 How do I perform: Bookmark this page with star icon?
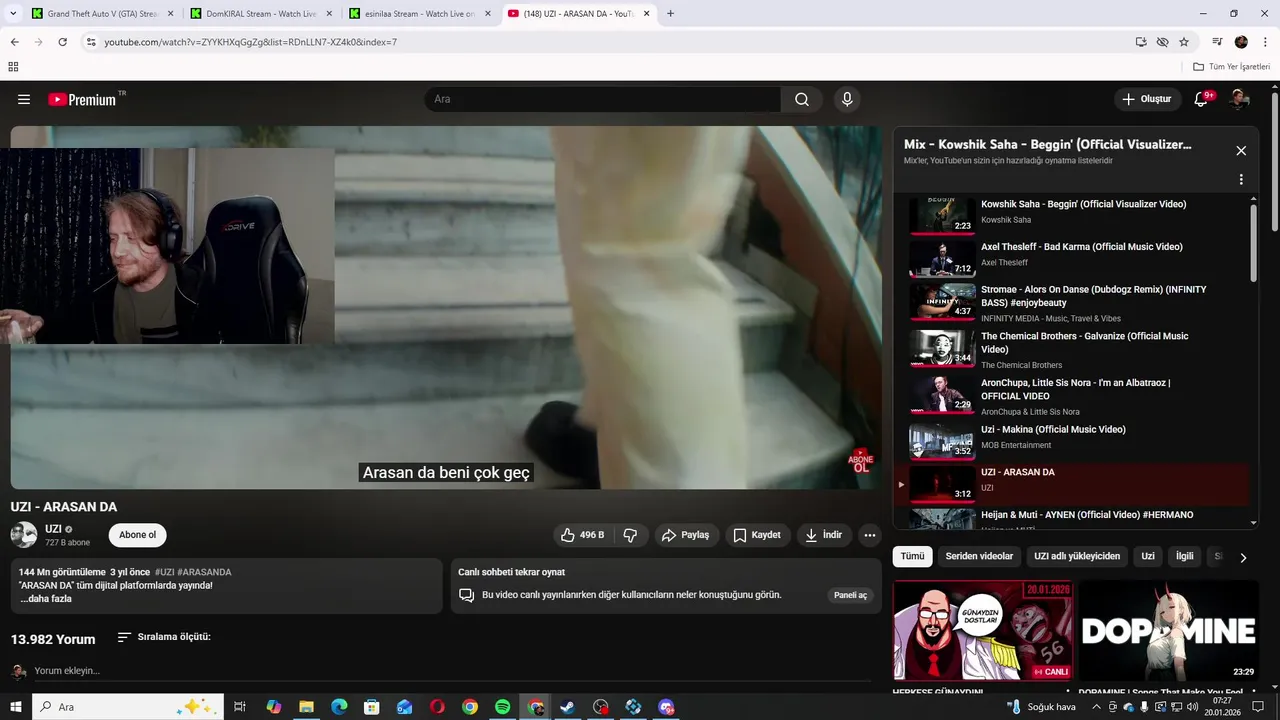1184,42
